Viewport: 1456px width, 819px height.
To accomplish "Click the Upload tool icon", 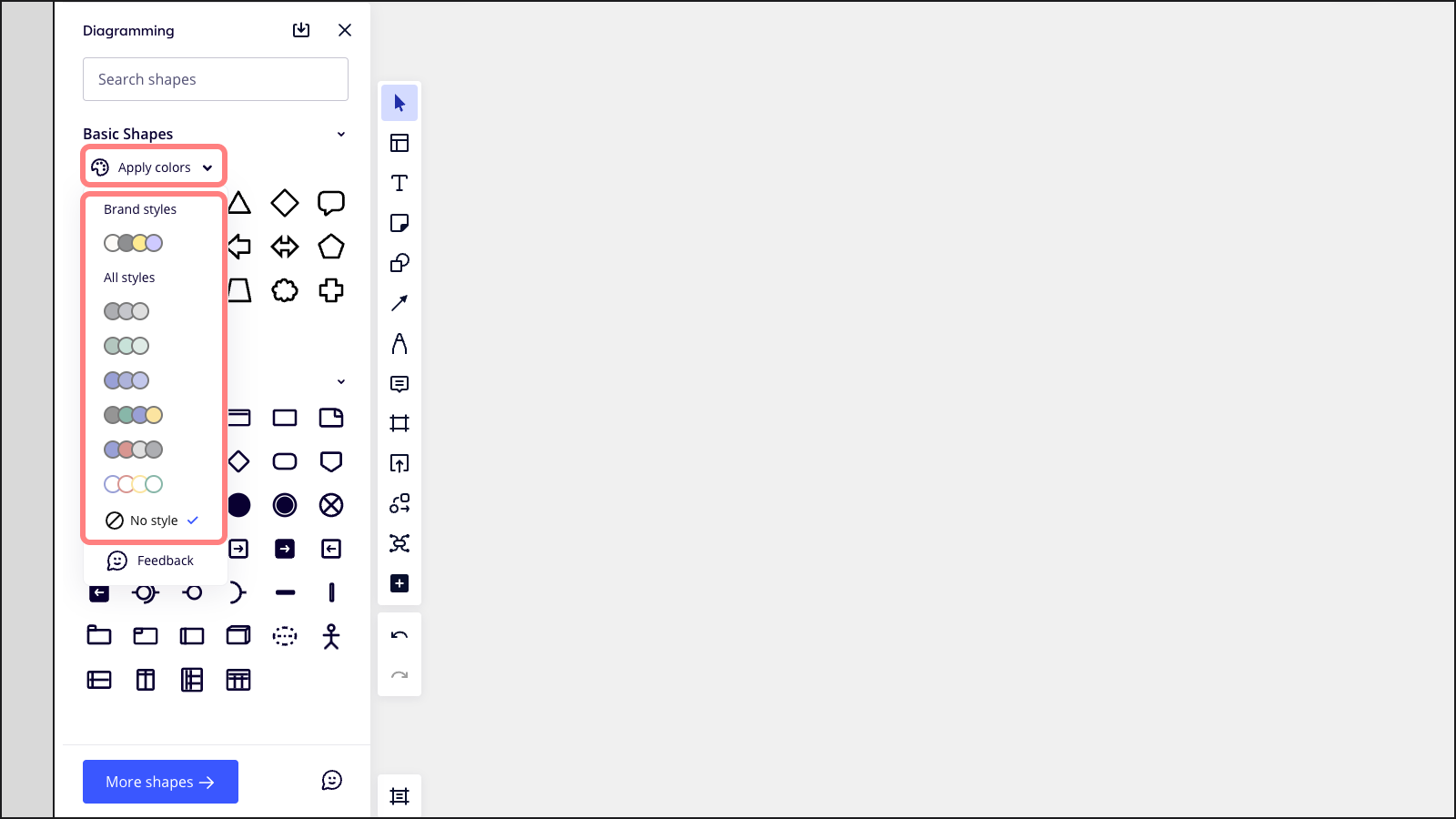I will point(399,463).
